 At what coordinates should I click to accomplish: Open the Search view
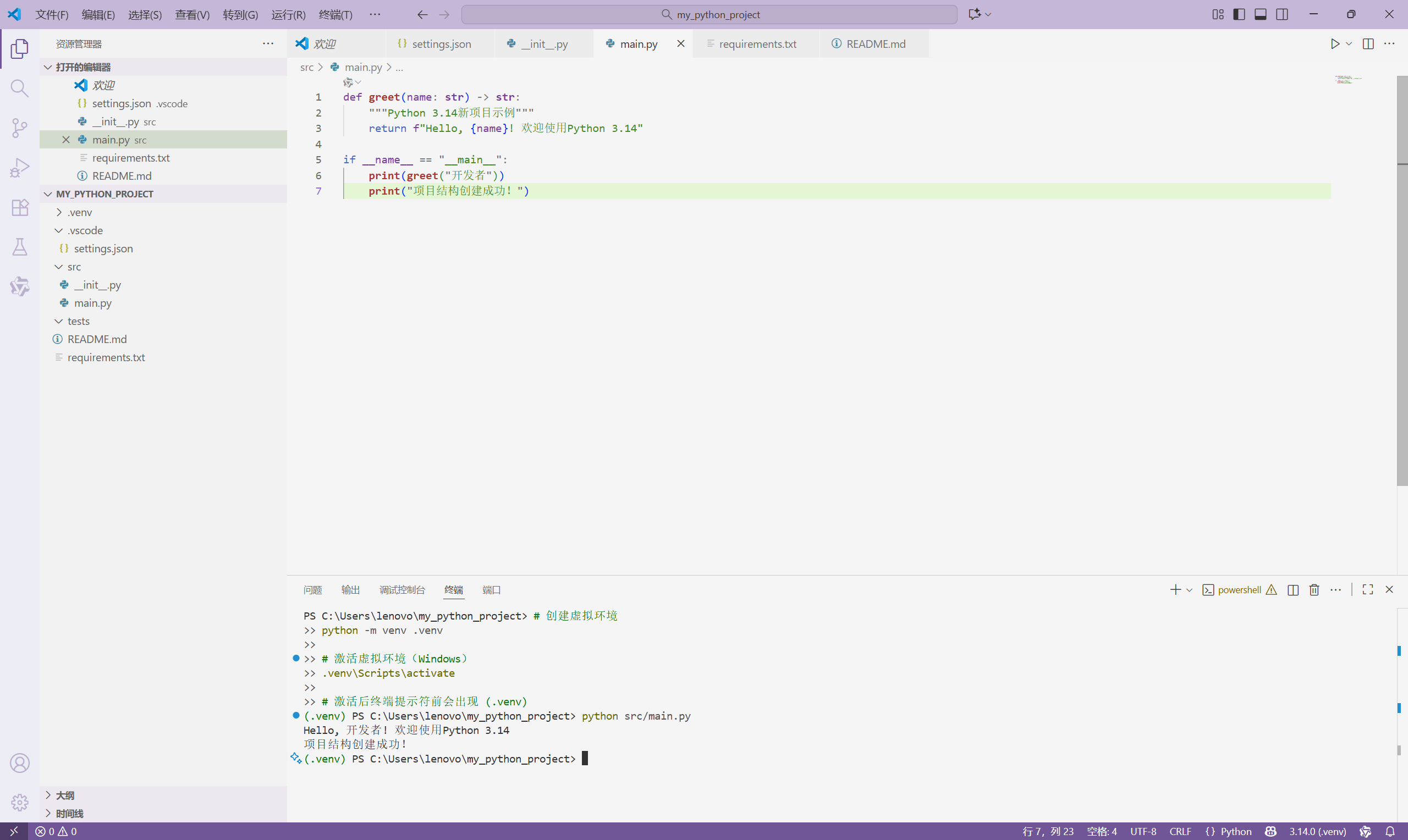(x=19, y=89)
